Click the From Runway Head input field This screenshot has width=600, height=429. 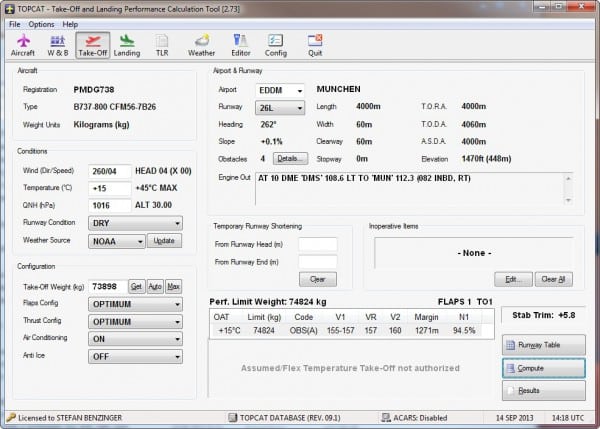tap(317, 244)
